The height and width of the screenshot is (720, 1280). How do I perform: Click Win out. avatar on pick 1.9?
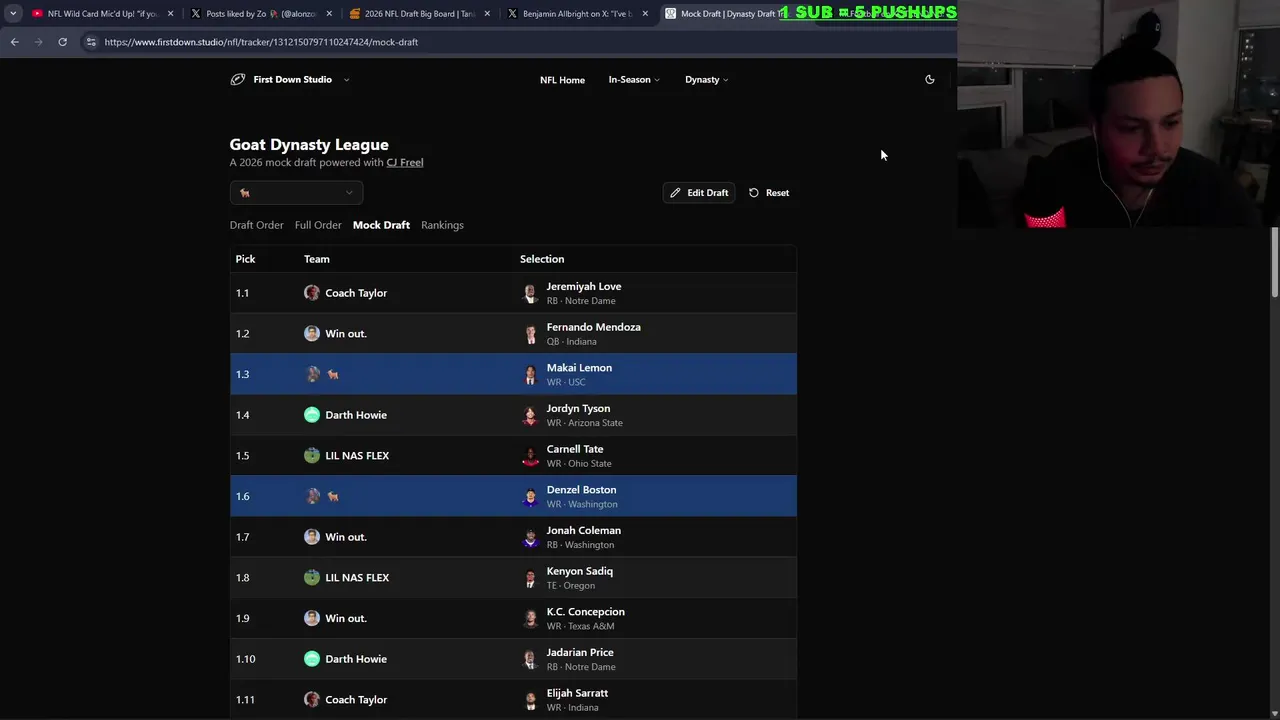(x=312, y=618)
